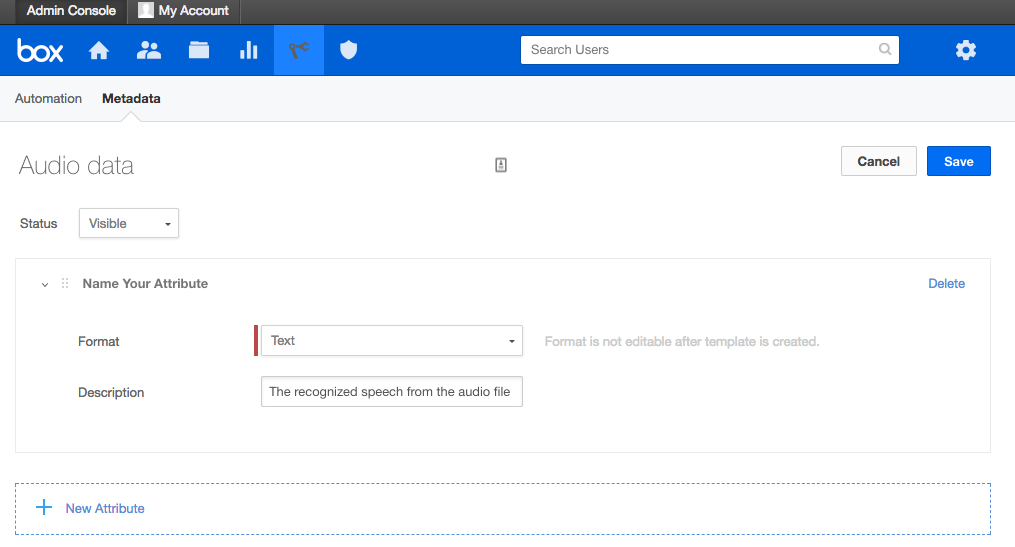1015x547 pixels.
Task: Click the My Account avatar icon
Action: 146,10
